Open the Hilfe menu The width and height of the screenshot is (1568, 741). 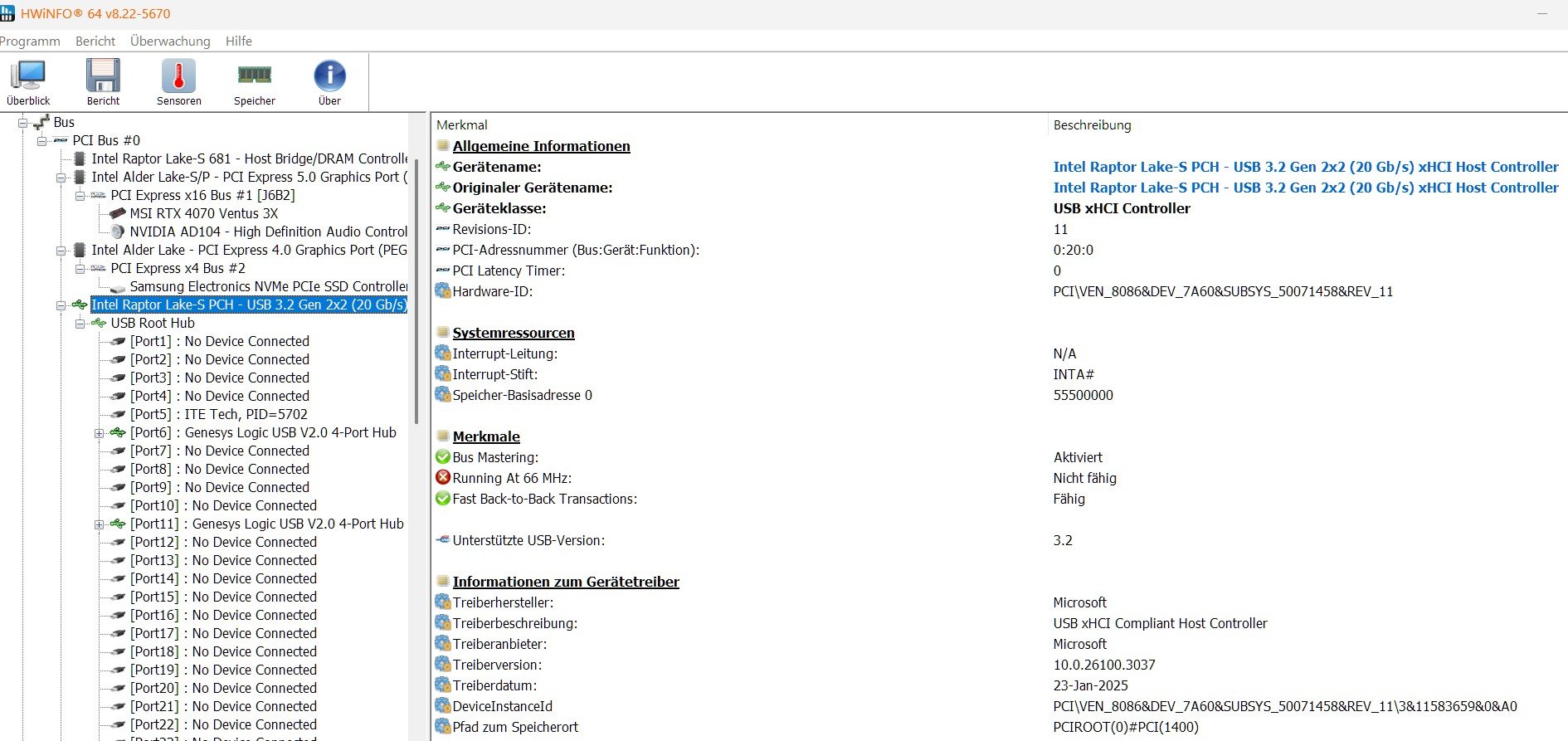pos(239,41)
